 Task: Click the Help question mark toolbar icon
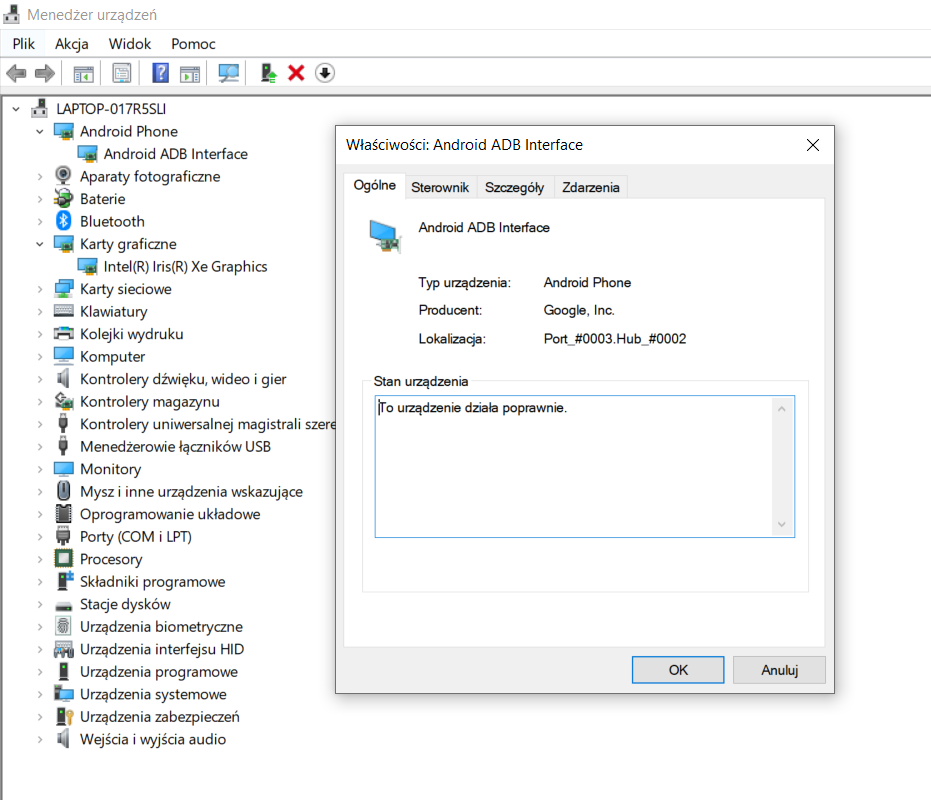[x=160, y=73]
